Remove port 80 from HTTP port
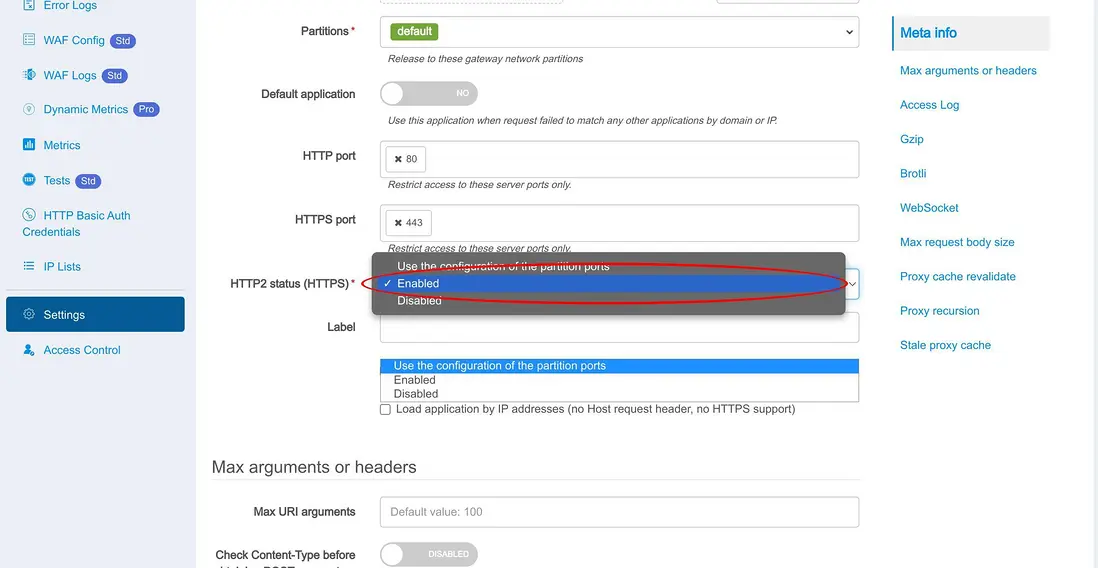The image size is (1098, 568). (398, 159)
